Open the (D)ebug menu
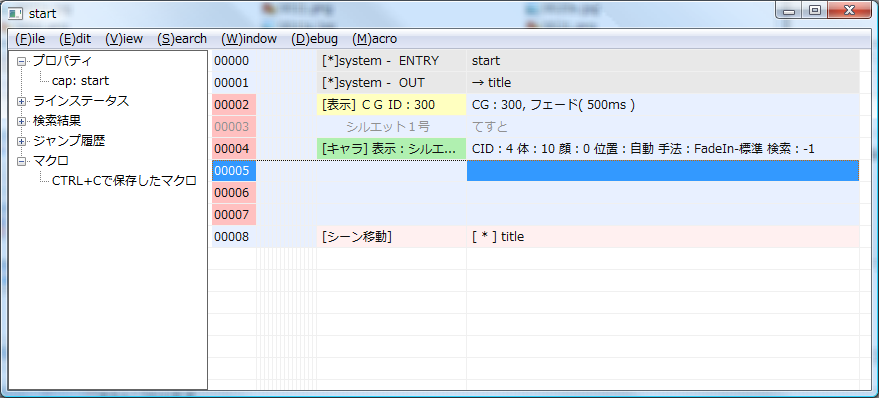 [314, 39]
